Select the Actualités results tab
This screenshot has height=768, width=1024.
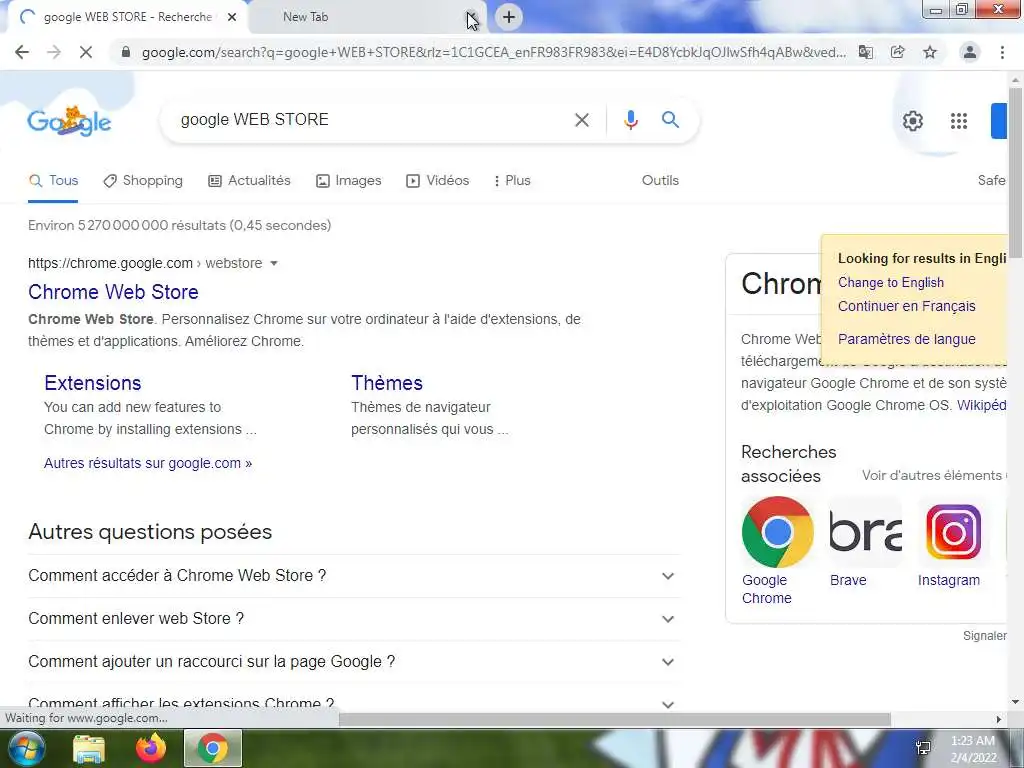point(249,181)
